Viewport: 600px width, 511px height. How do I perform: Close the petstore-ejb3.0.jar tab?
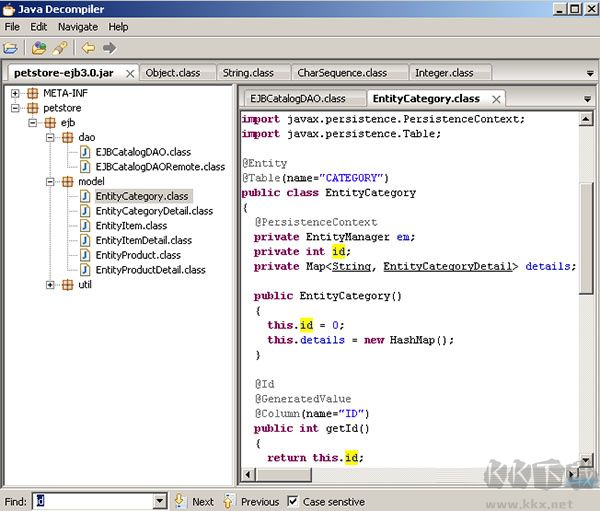(130, 73)
